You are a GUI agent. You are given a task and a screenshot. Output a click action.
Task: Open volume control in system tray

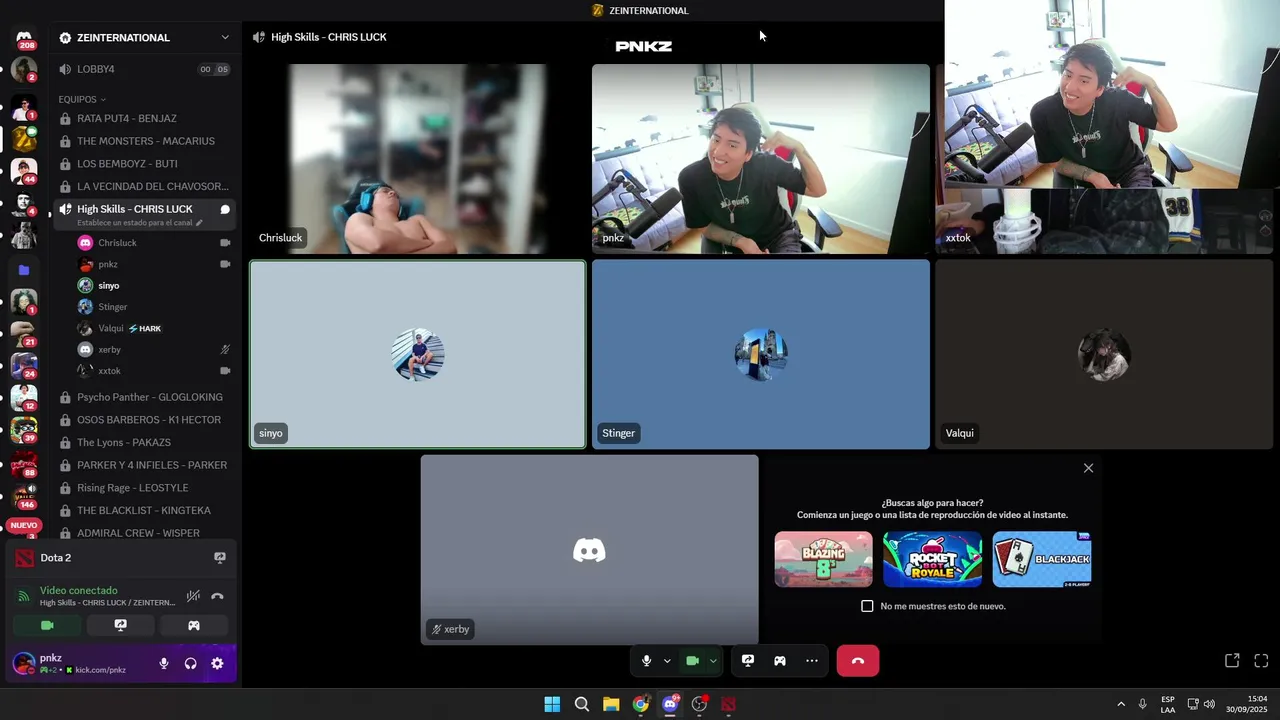pos(1209,704)
